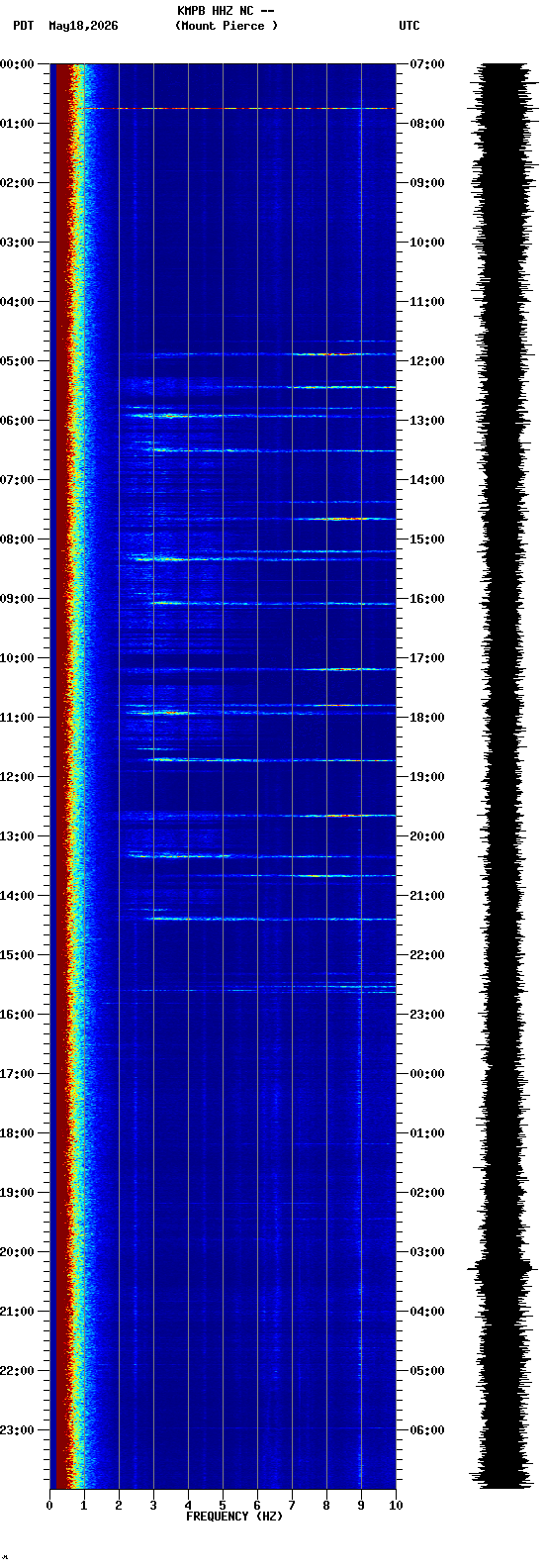Click the 'UTC' timezone label

point(409,26)
